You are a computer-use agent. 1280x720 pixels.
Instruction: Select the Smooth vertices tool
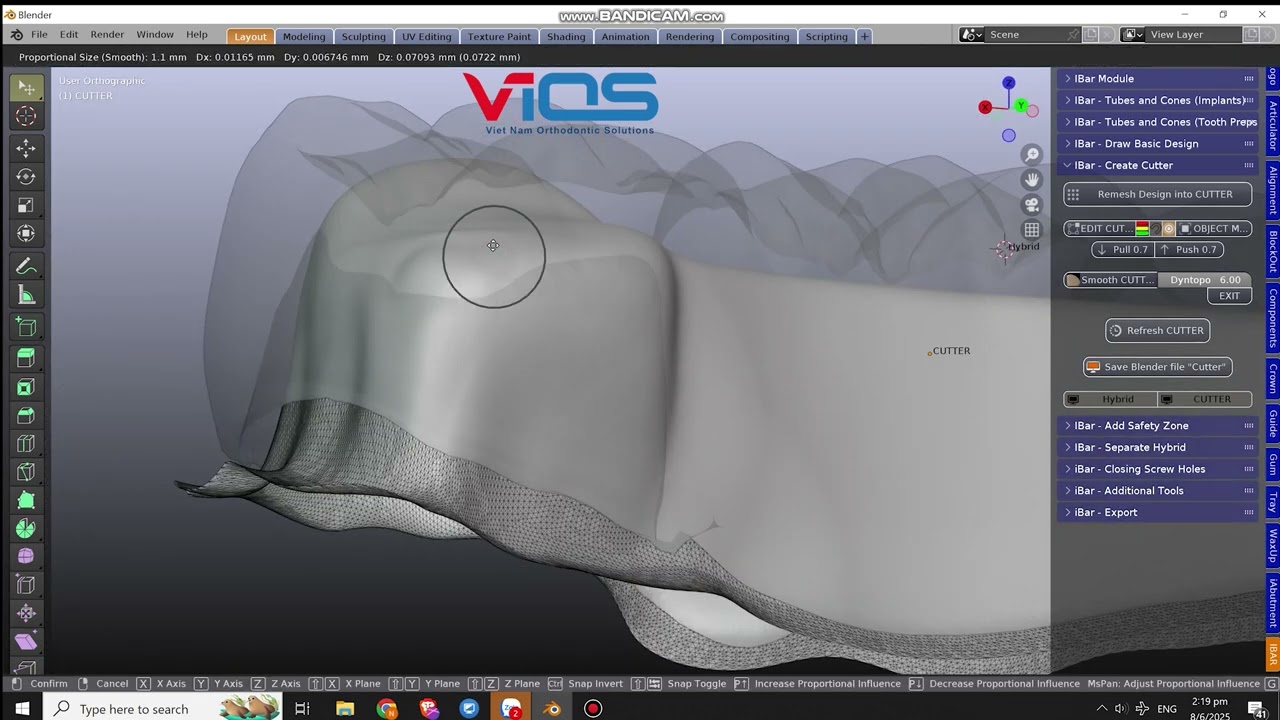point(27,557)
